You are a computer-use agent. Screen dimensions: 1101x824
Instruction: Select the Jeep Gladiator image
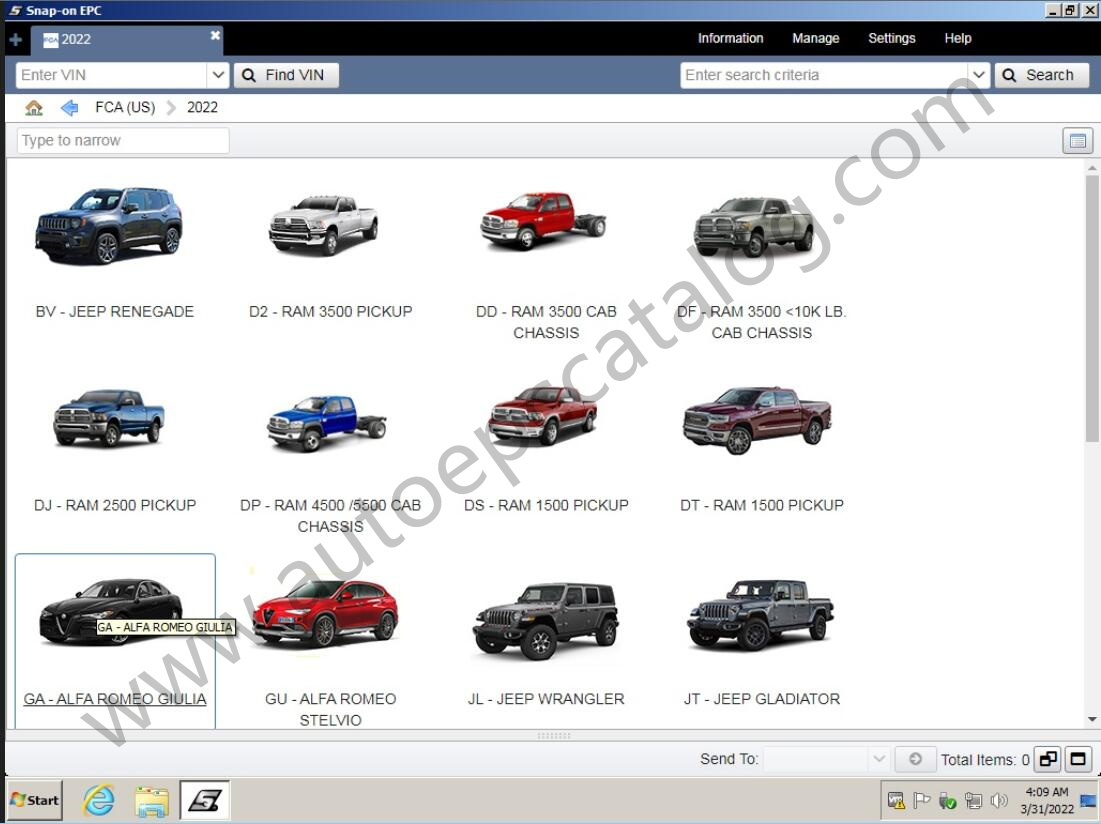pos(760,615)
